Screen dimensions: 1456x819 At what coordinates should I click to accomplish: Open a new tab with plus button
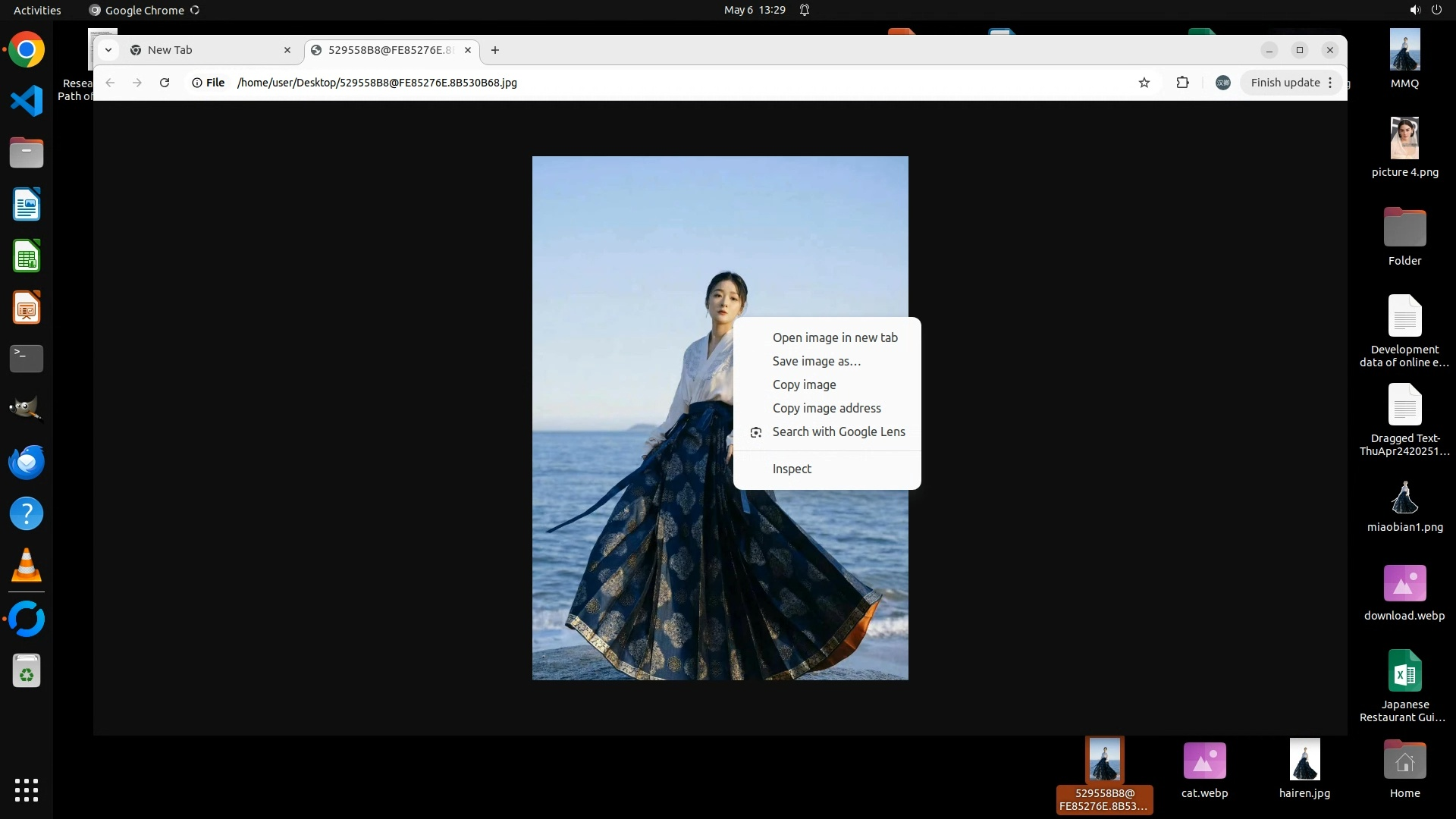tap(495, 50)
